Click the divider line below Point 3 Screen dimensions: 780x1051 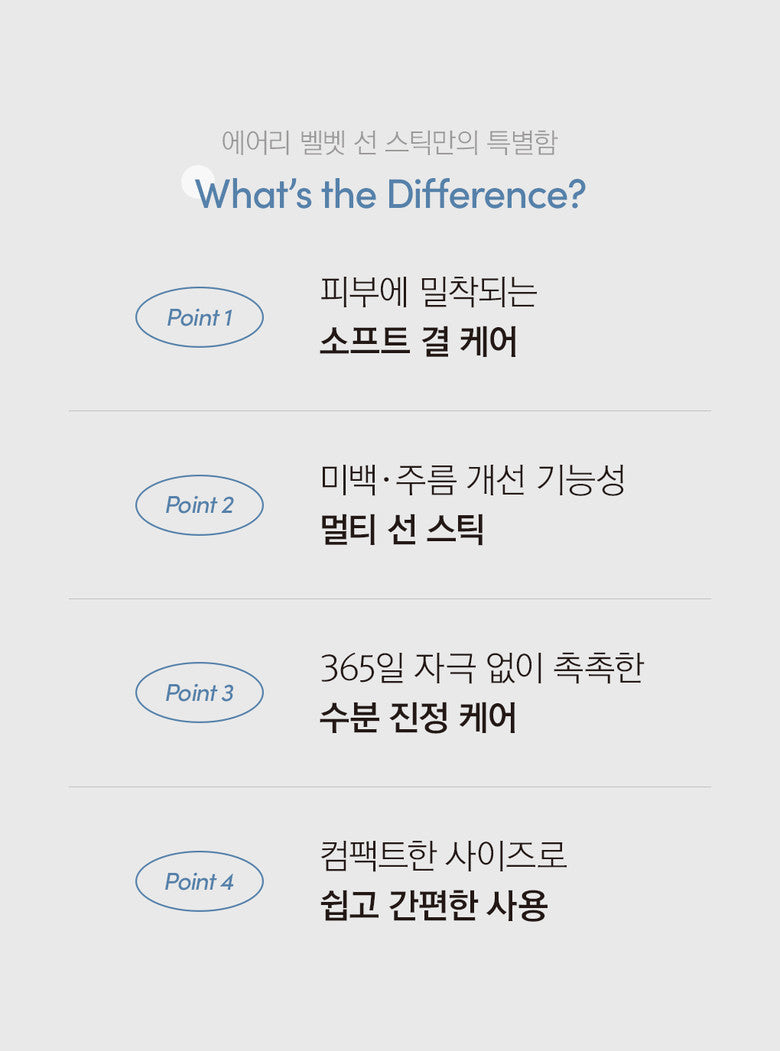(390, 787)
